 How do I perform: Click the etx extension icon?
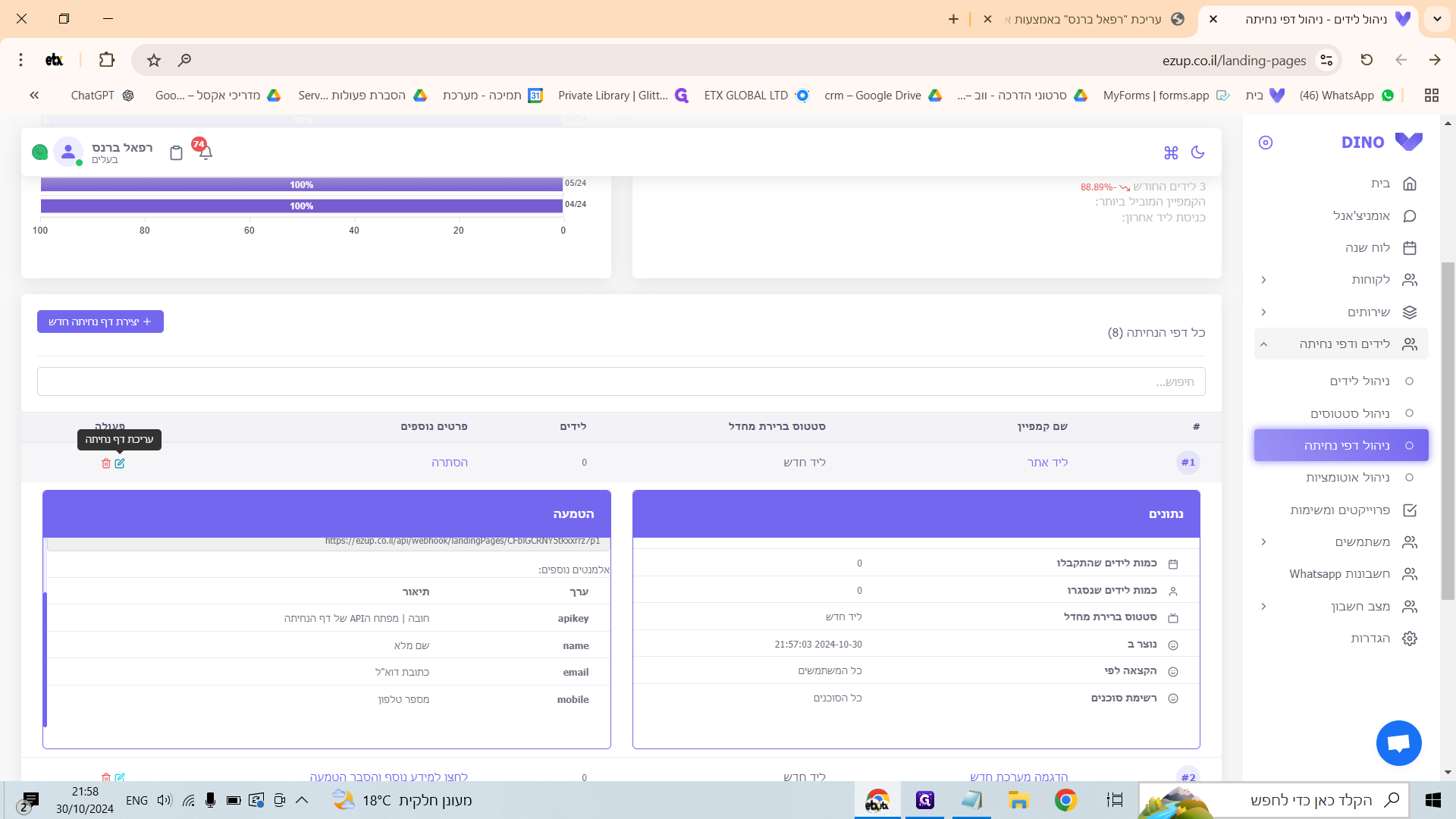coord(55,60)
